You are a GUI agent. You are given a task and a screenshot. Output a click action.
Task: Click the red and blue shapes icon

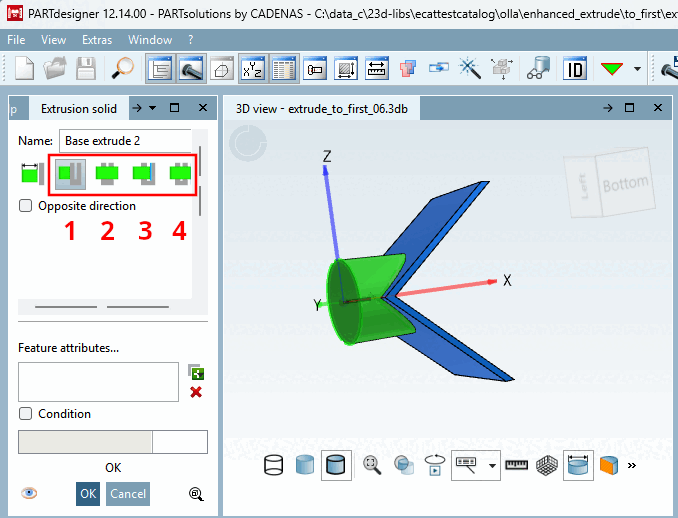coord(407,68)
